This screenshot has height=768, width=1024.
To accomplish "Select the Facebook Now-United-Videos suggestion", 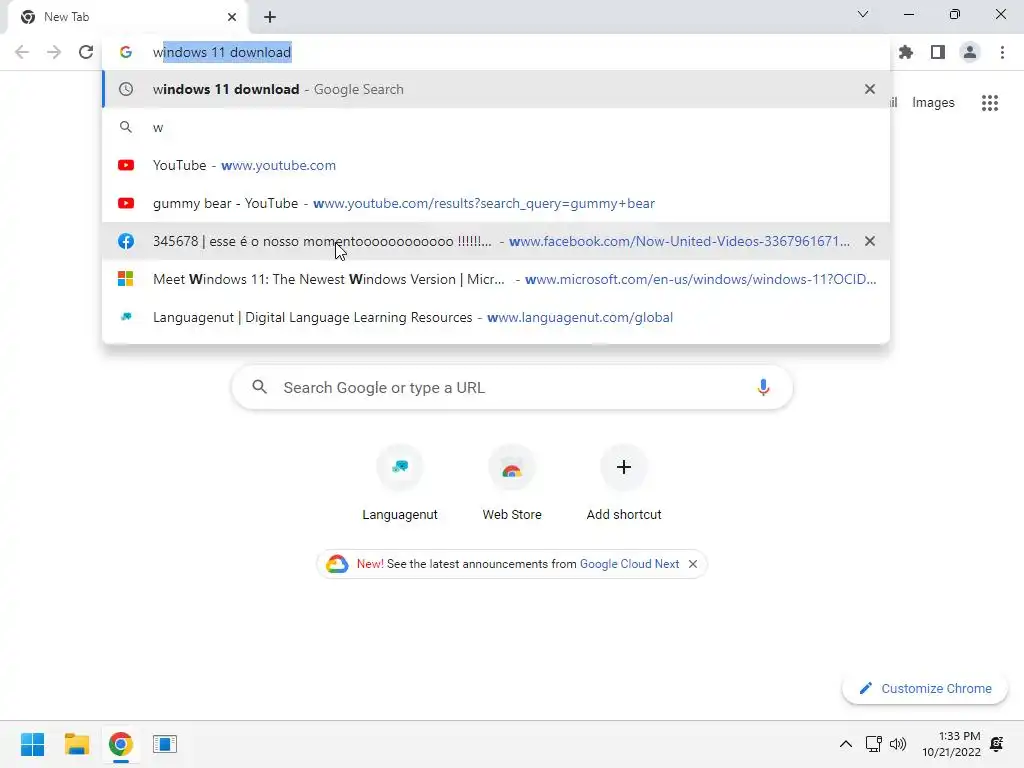I will pyautogui.click(x=496, y=241).
